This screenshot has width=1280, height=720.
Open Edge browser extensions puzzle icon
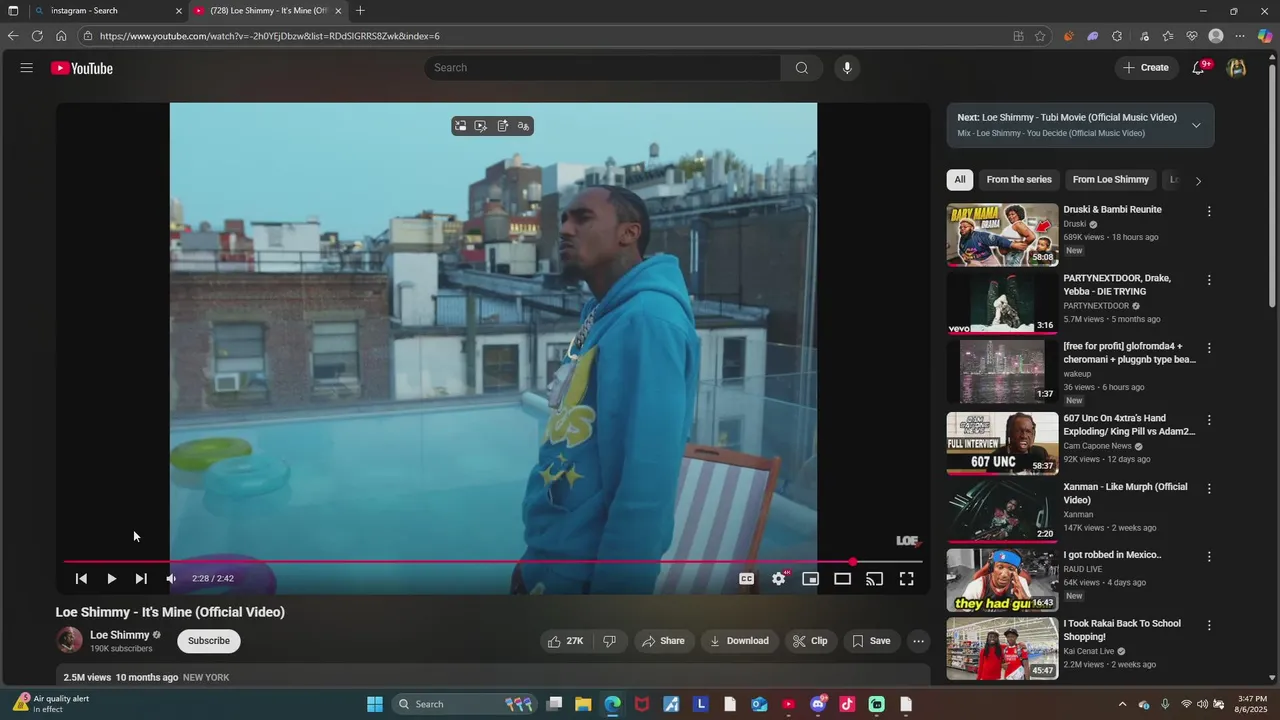point(1117,36)
